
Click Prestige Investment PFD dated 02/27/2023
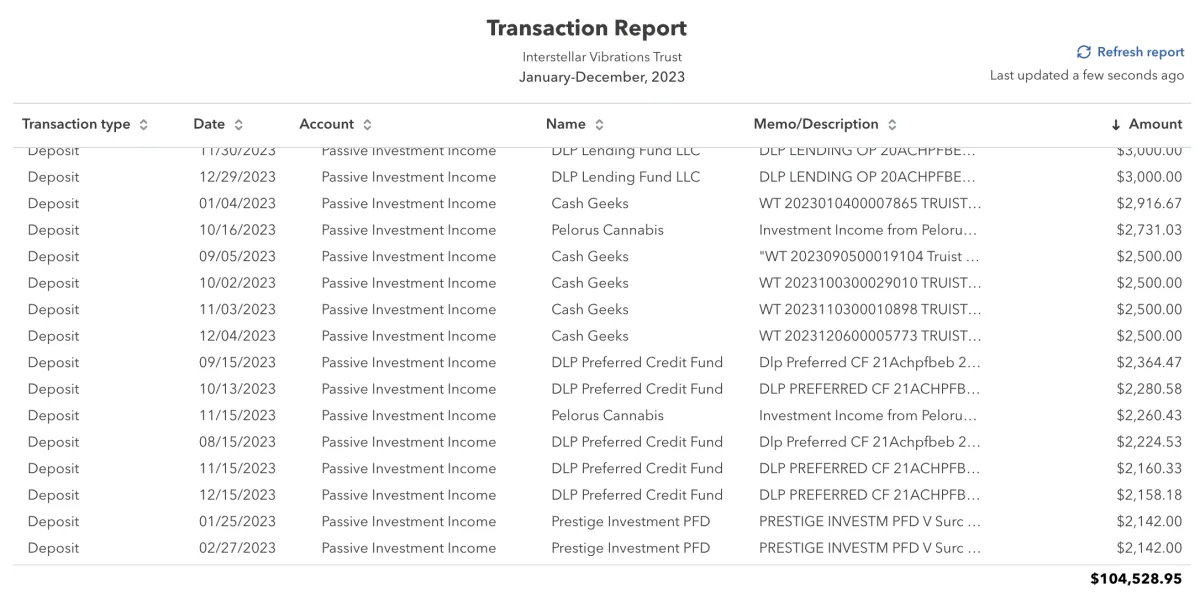631,548
